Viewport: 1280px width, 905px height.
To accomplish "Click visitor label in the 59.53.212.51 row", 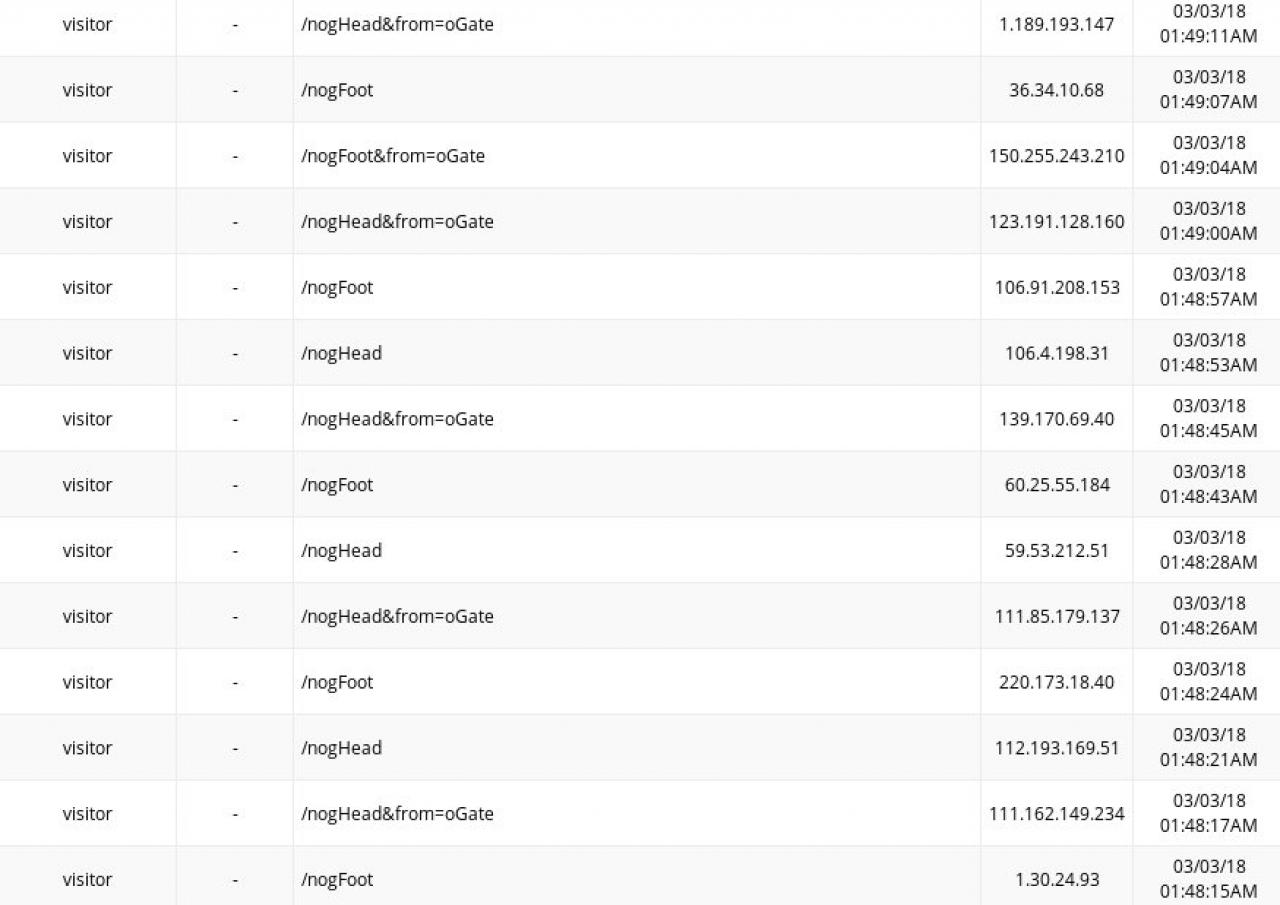I will tap(87, 551).
